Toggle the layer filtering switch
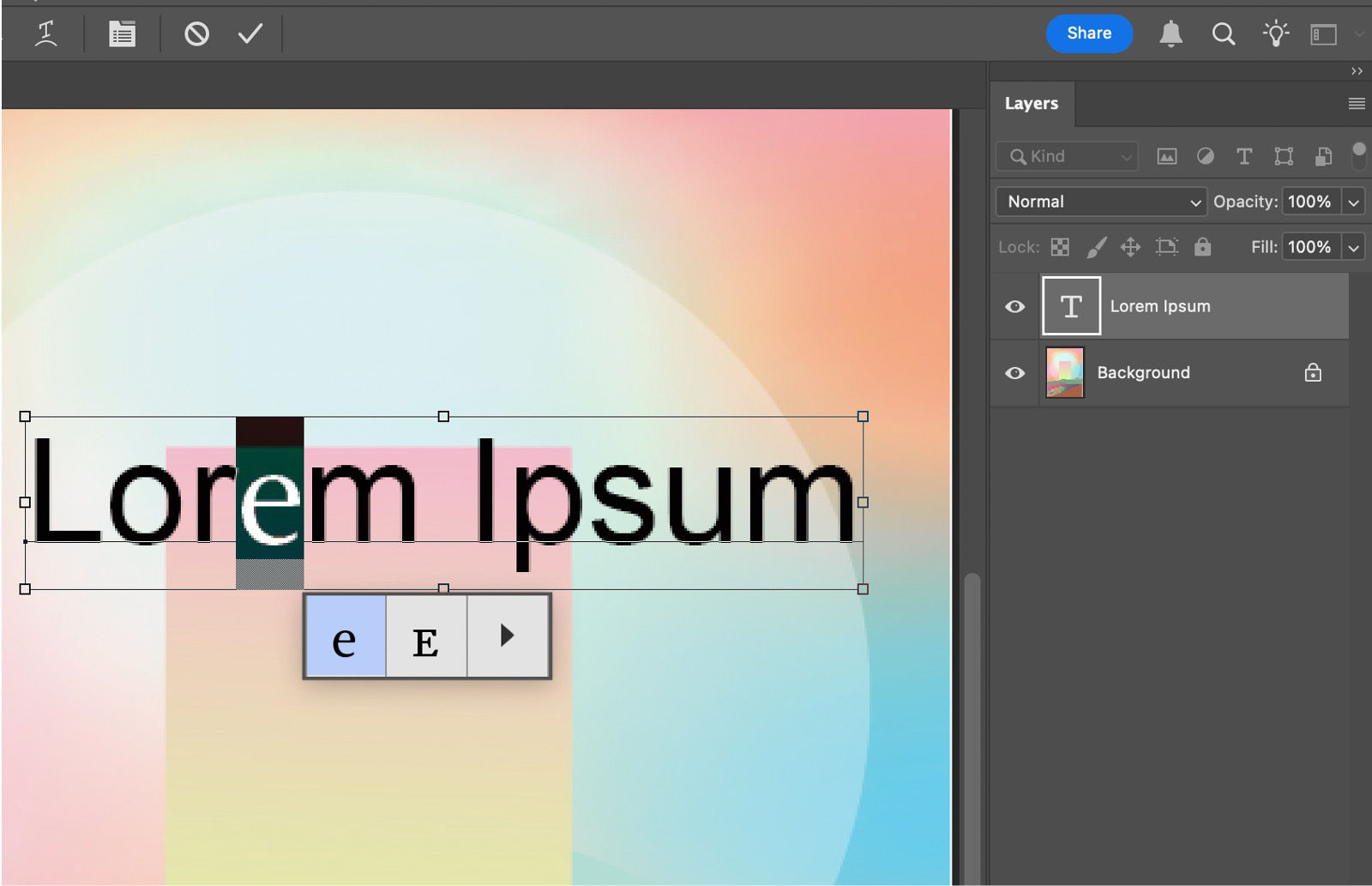This screenshot has height=886, width=1372. [1360, 155]
